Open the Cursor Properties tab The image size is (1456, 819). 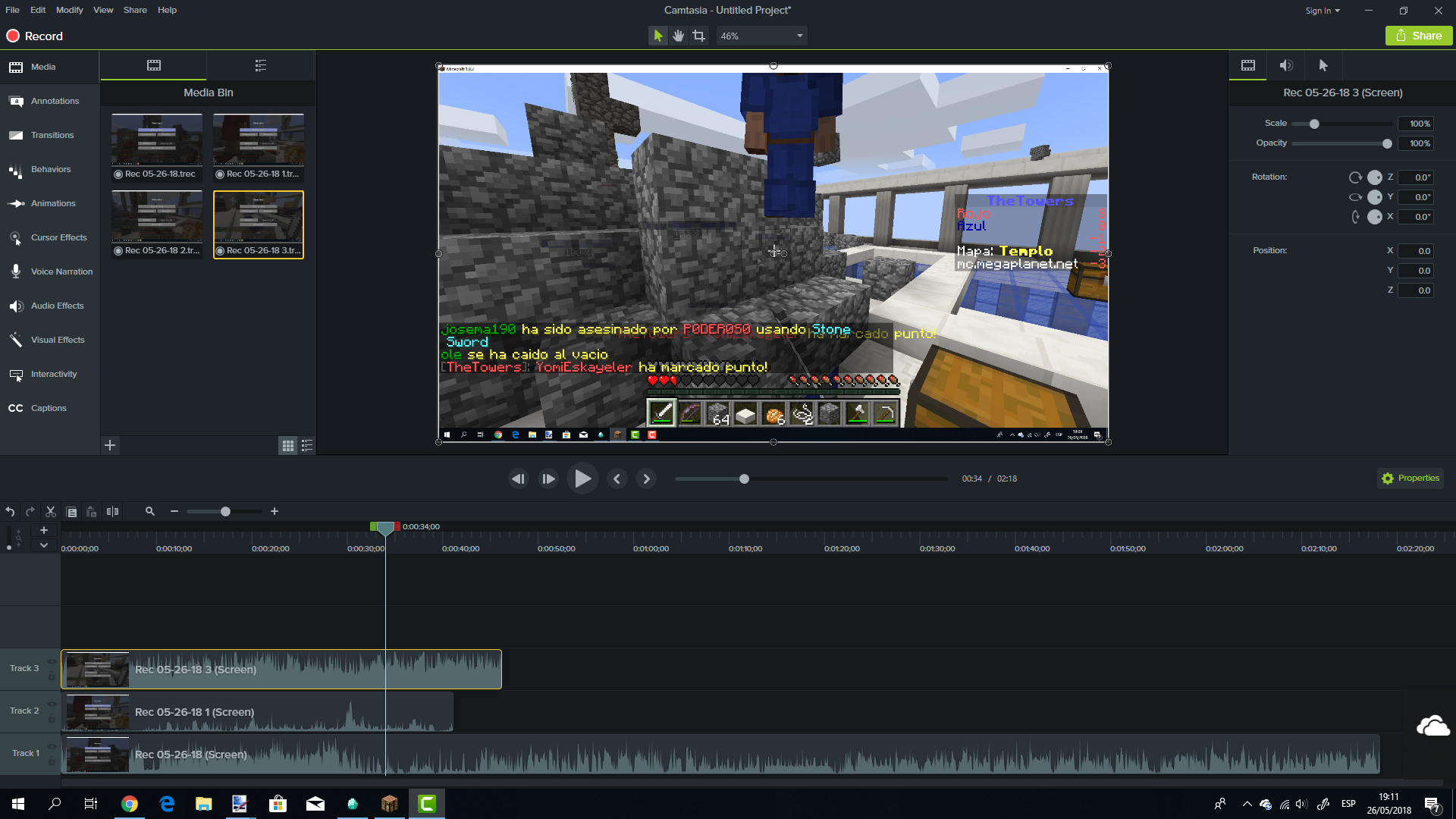tap(1323, 65)
